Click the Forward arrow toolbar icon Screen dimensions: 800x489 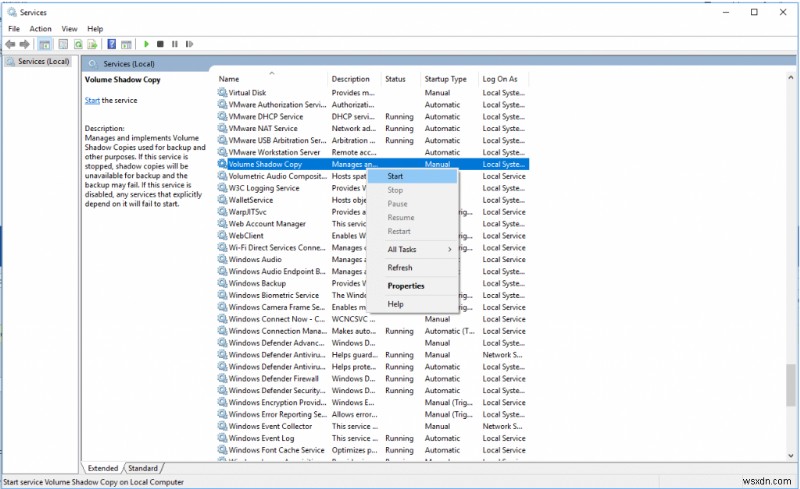[x=24, y=44]
